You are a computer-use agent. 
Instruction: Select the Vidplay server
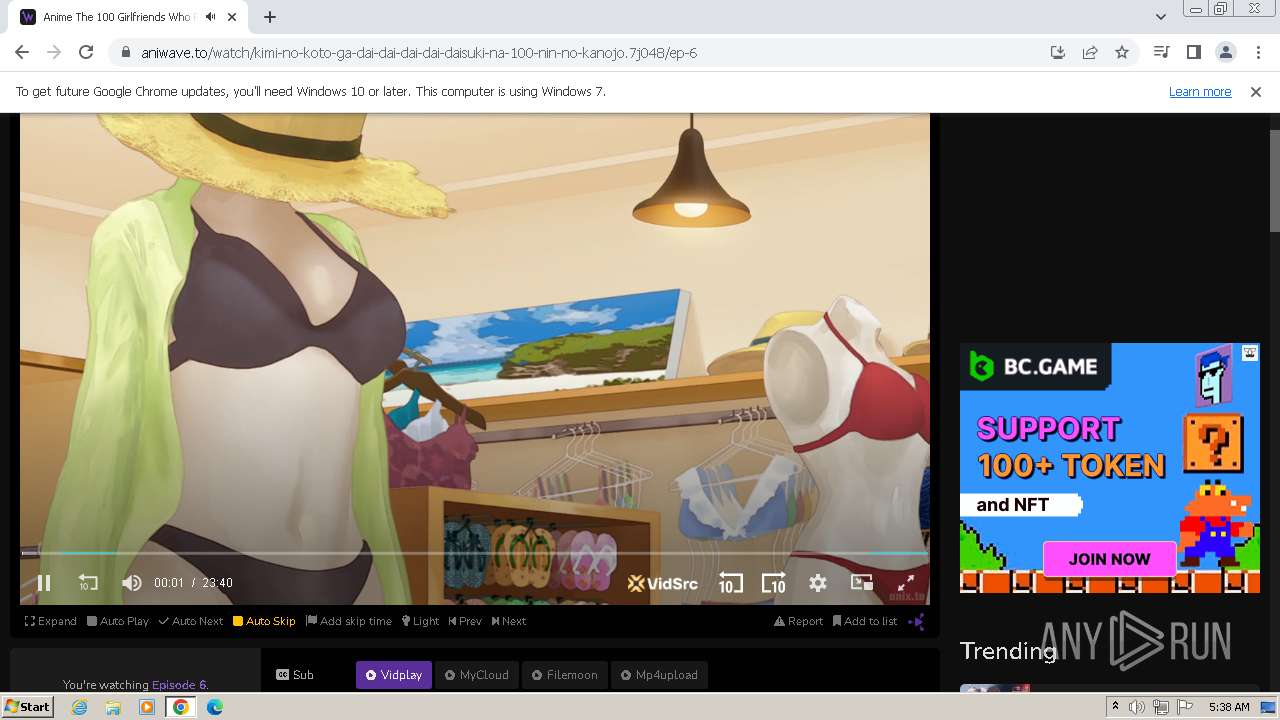(x=394, y=675)
